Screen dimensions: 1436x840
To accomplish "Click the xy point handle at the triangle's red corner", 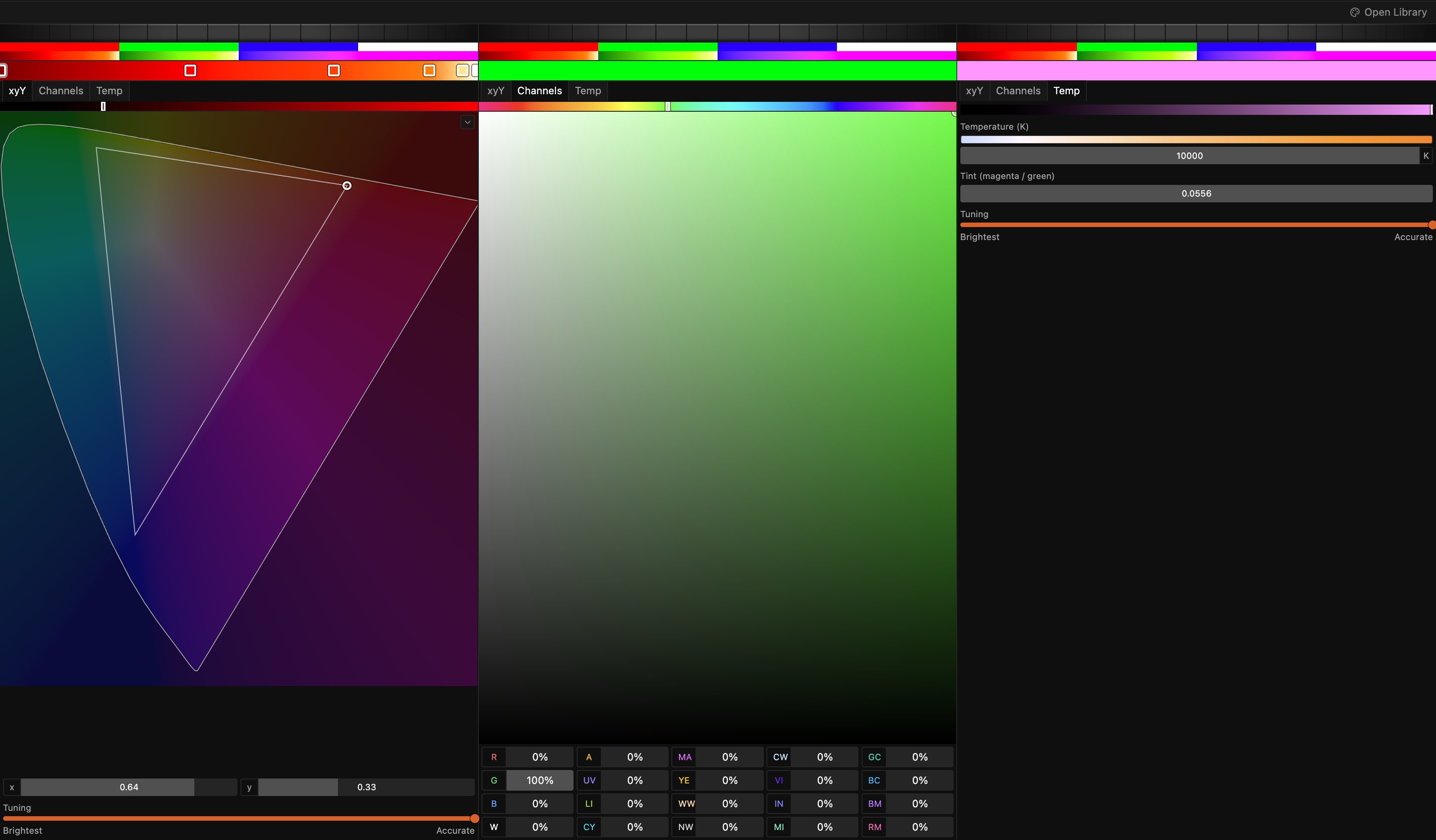I will 347,186.
